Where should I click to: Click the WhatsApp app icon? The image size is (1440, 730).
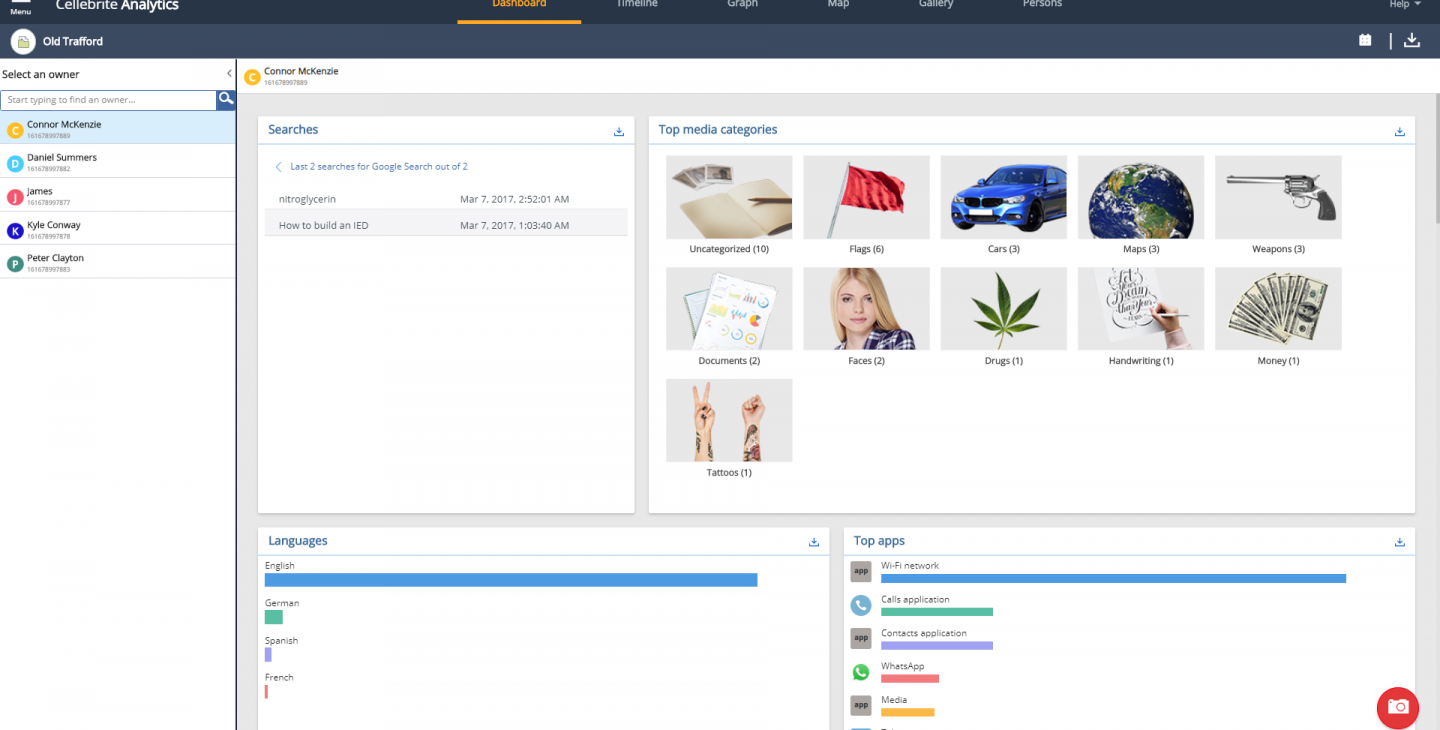tap(860, 672)
